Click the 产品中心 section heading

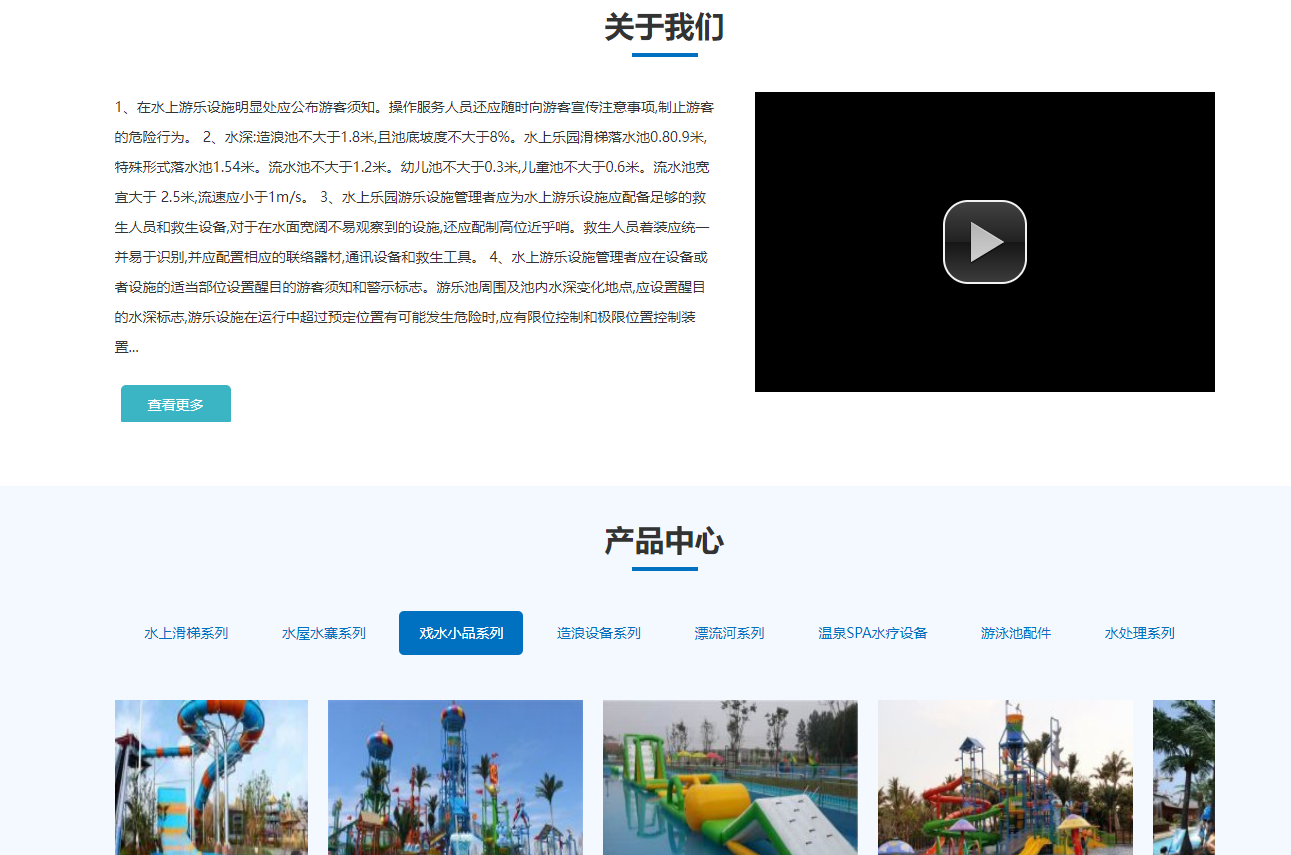click(664, 541)
